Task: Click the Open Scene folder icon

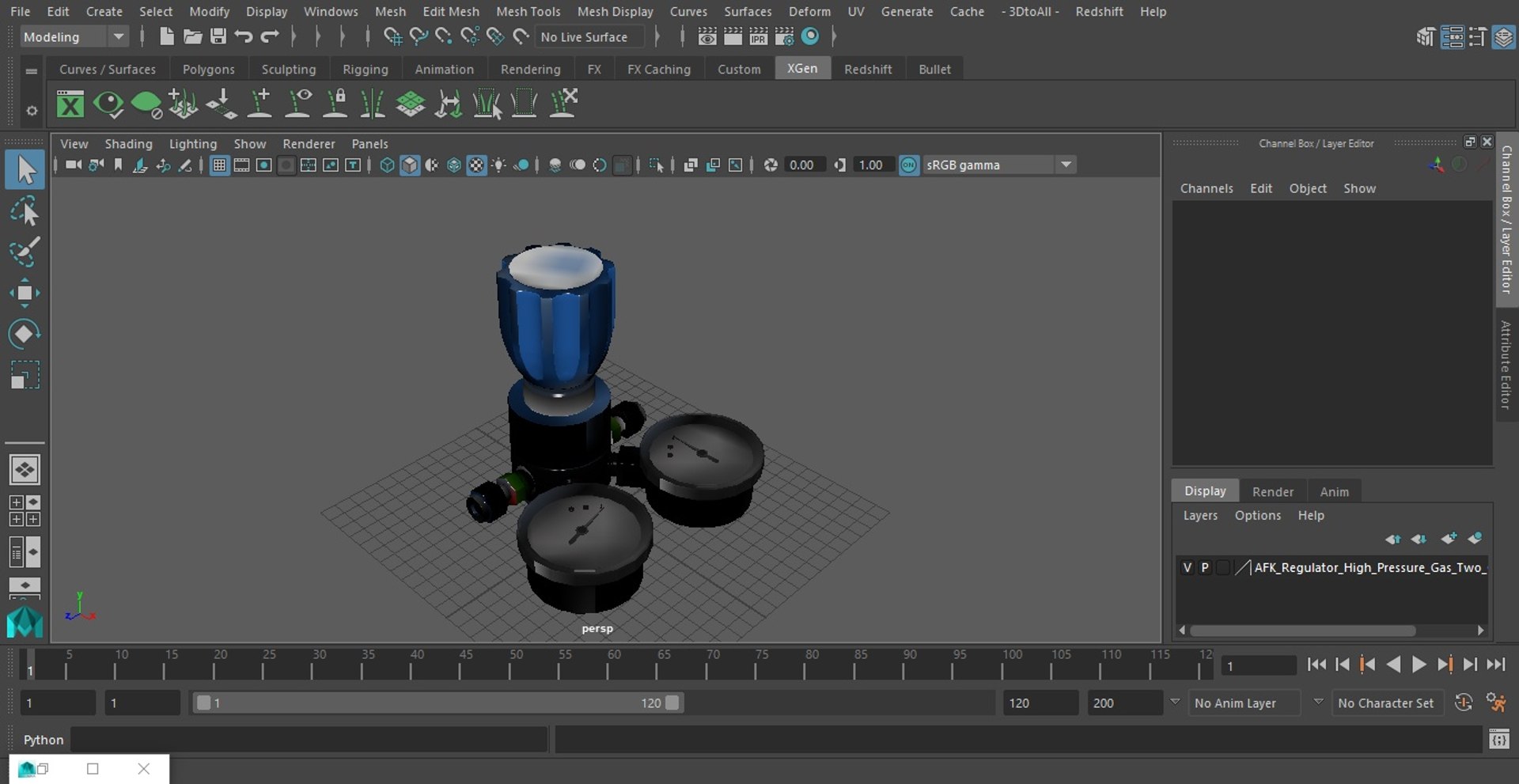Action: [x=192, y=36]
